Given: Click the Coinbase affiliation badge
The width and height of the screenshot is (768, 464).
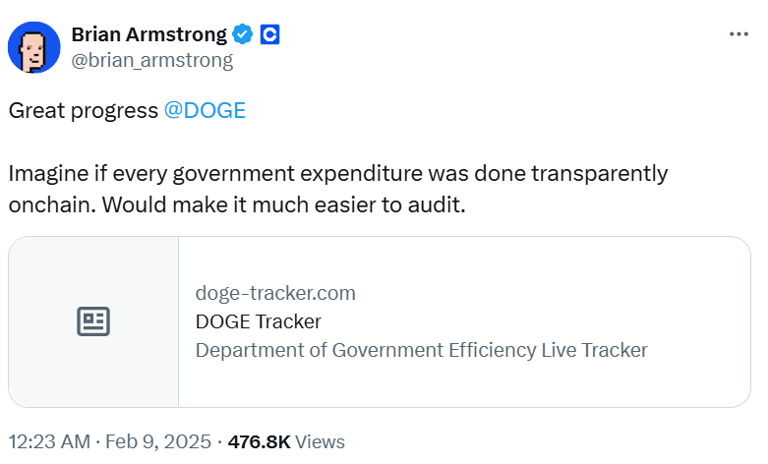Looking at the screenshot, I should [x=269, y=34].
